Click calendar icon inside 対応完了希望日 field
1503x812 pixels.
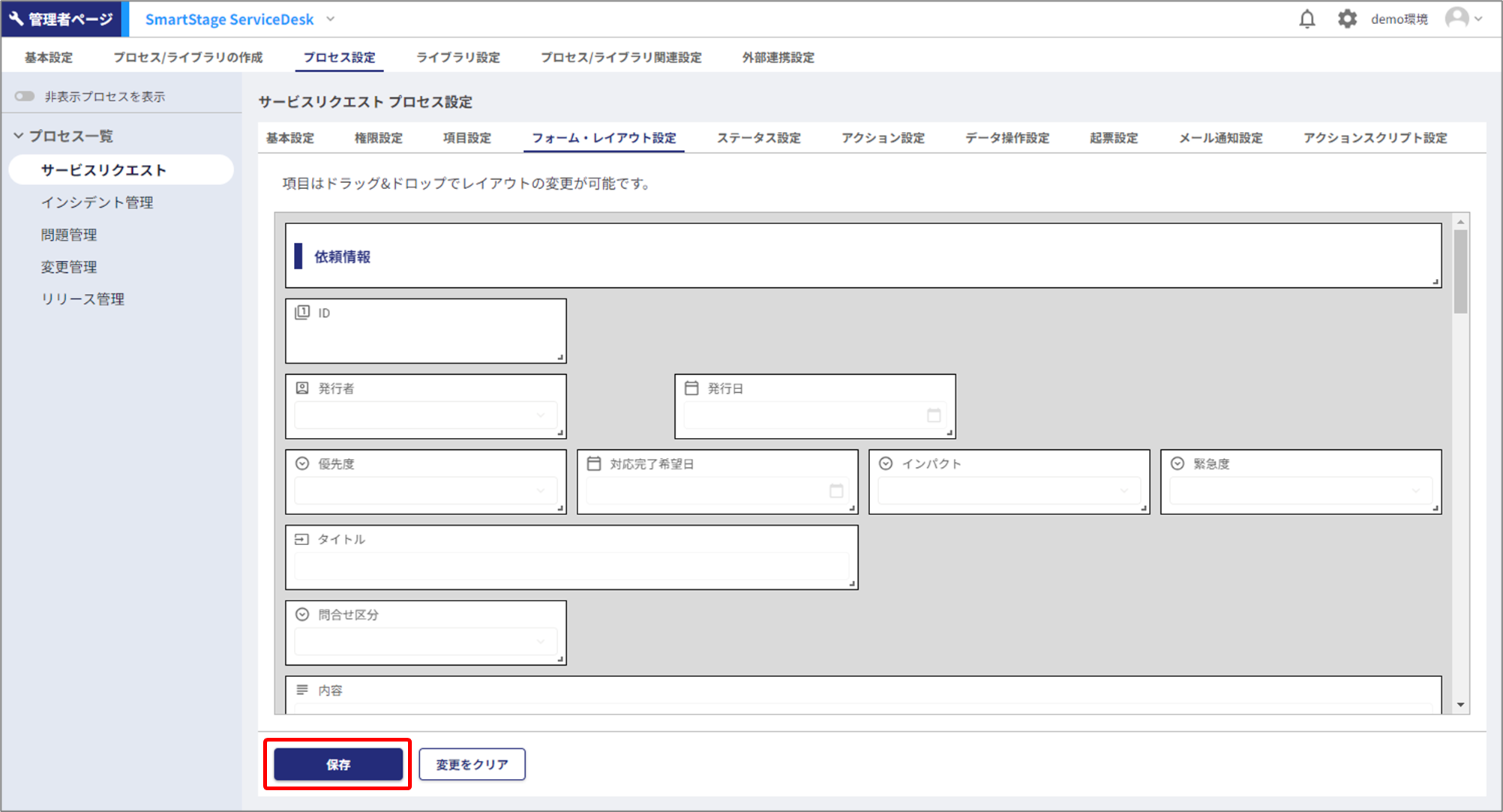click(836, 491)
